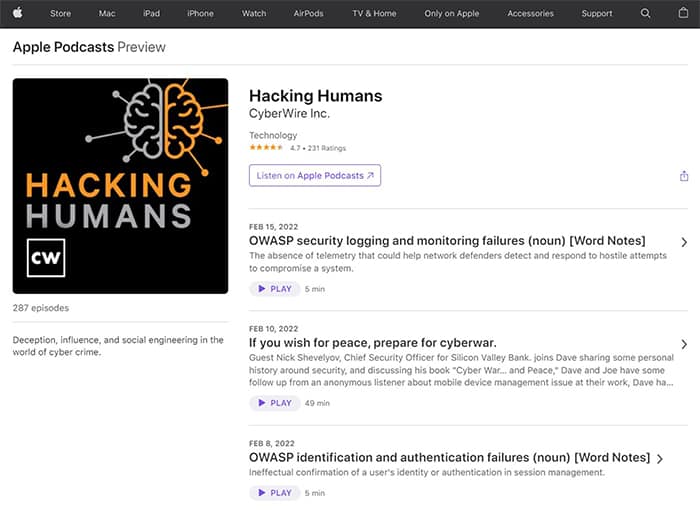Click the Technology category label

(273, 135)
